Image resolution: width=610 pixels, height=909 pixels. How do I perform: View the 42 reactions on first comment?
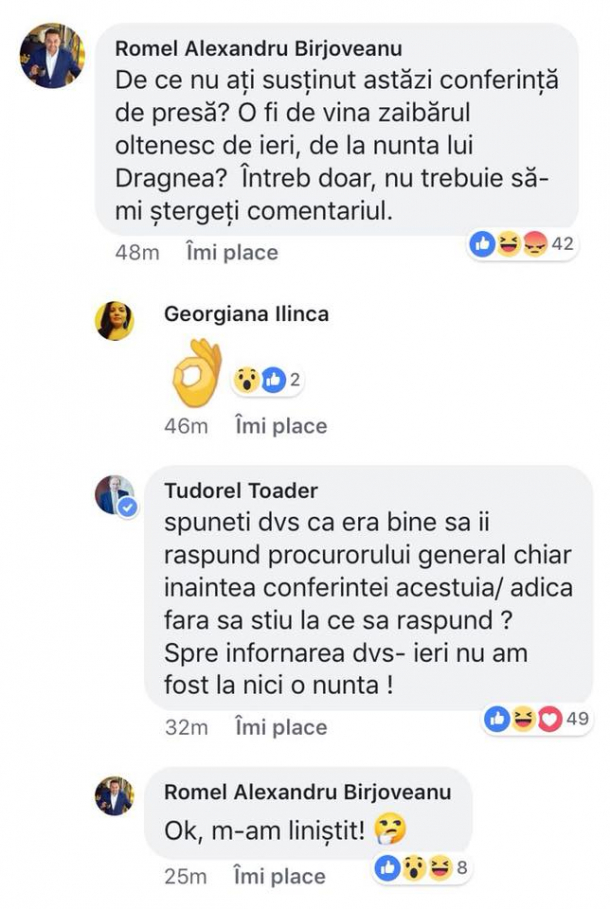tap(523, 245)
